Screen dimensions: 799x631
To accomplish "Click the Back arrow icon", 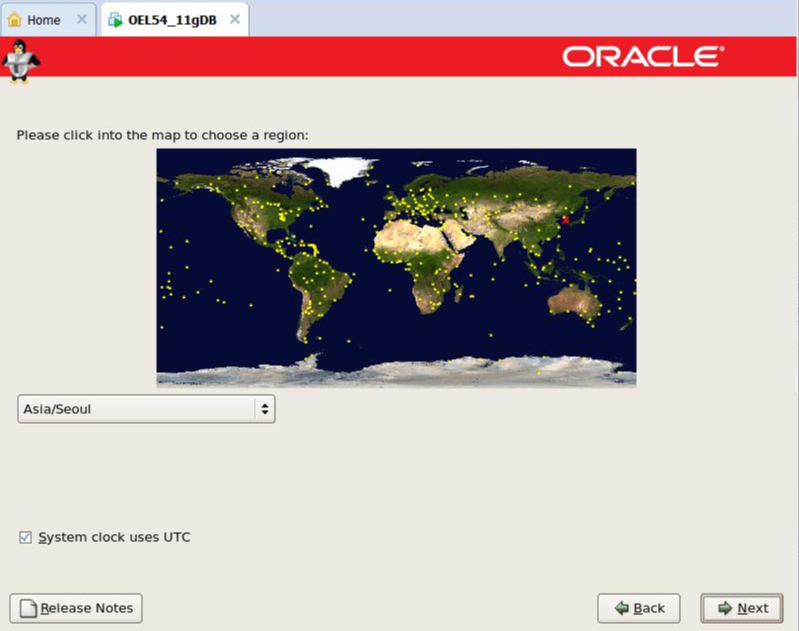I will click(x=622, y=608).
